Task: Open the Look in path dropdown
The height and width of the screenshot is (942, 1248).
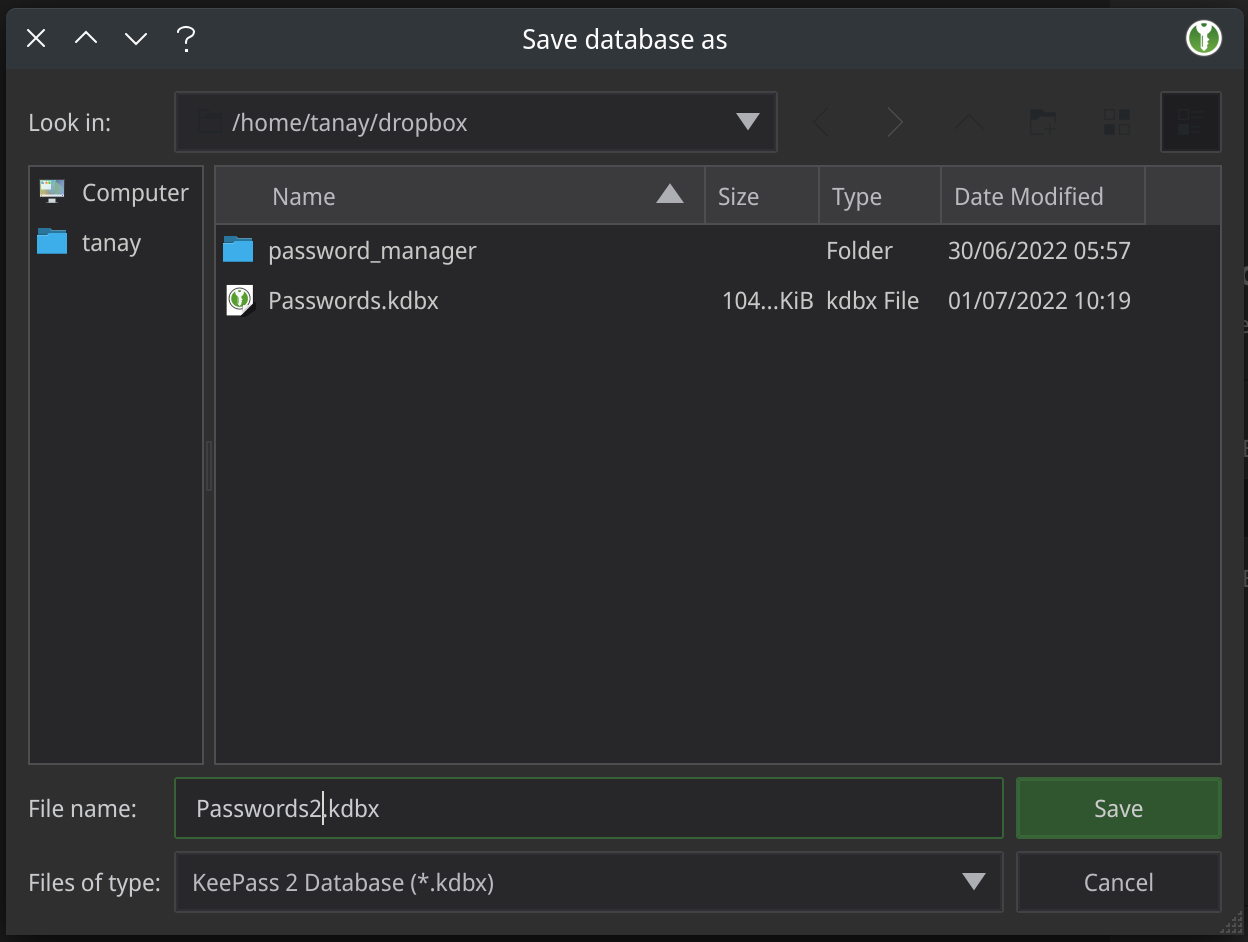Action: [746, 122]
